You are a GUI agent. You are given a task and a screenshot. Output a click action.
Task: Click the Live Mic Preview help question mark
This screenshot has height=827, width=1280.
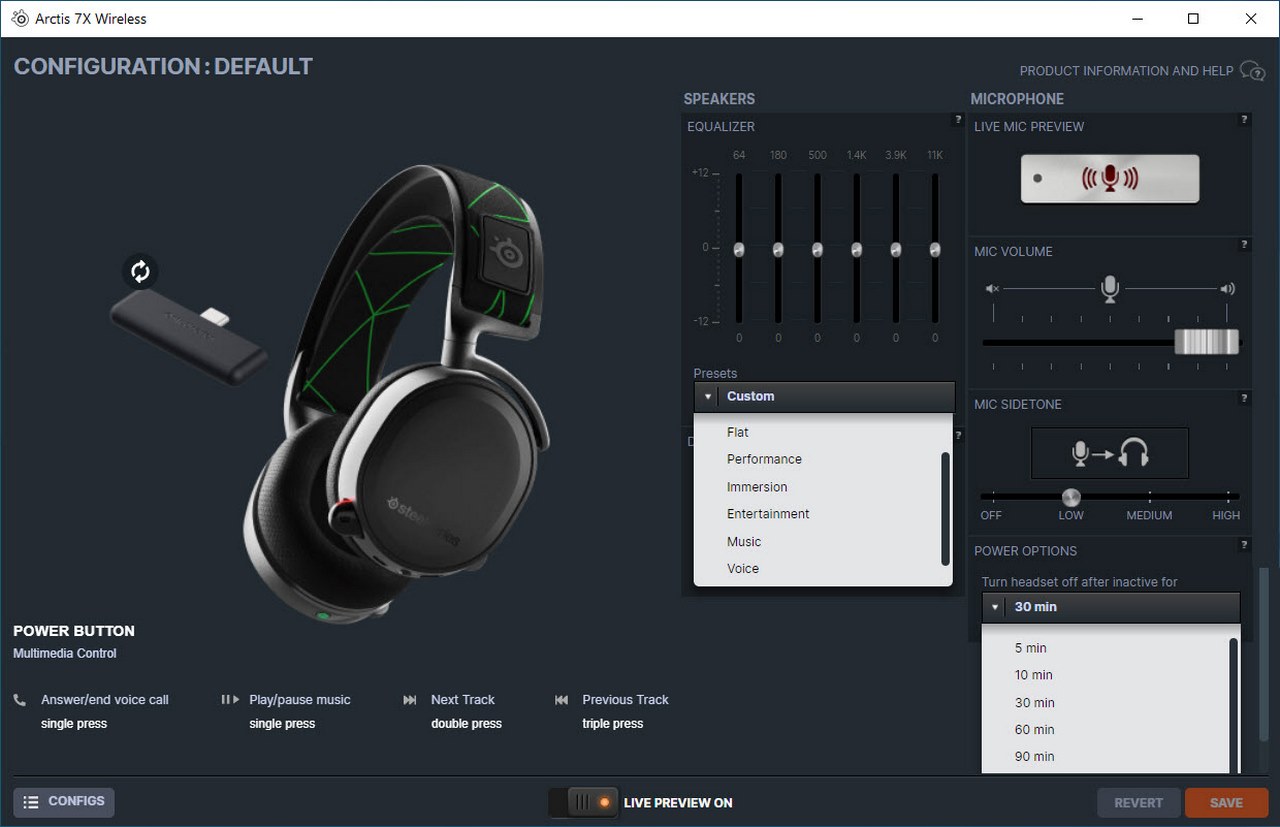(1245, 120)
